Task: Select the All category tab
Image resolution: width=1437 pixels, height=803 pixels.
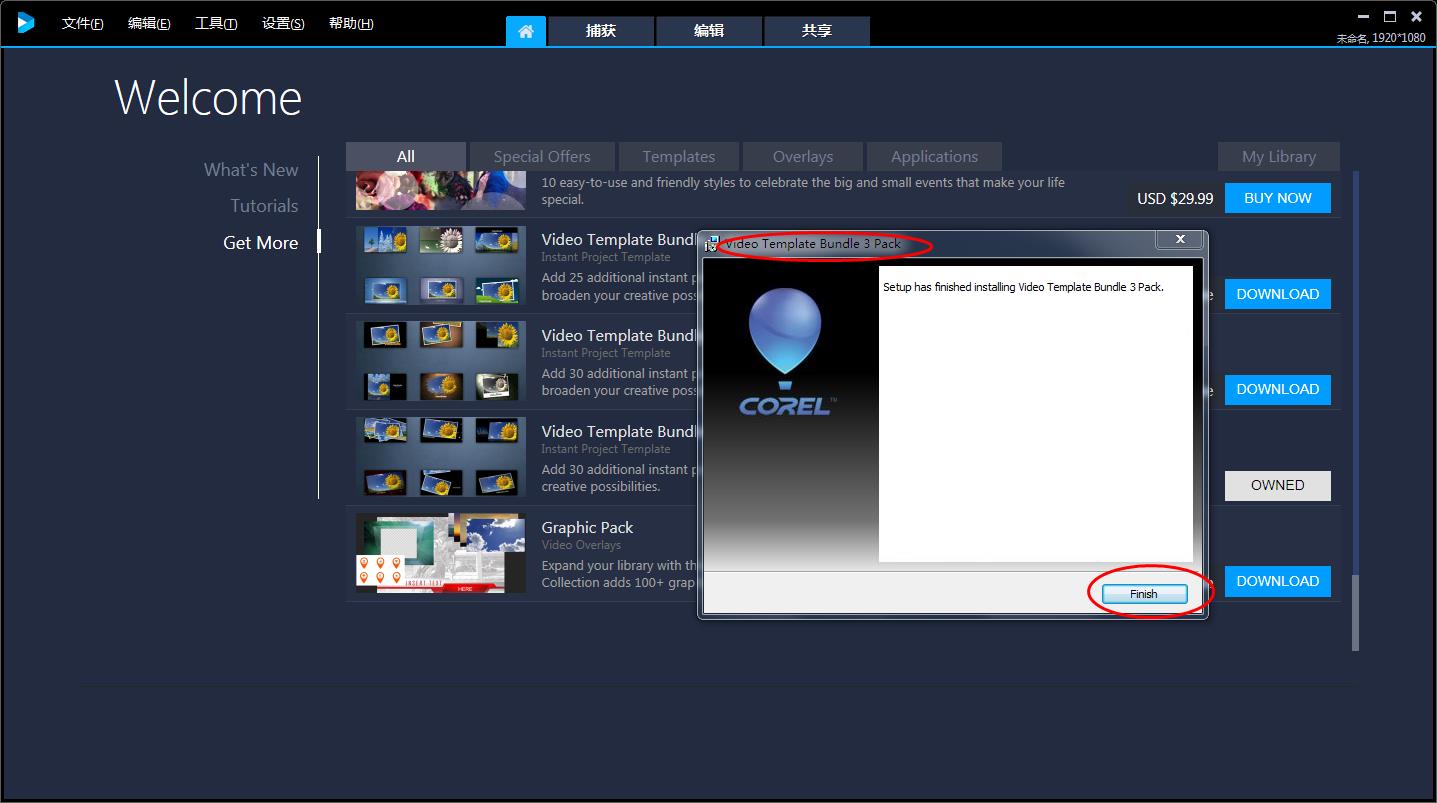Action: point(406,156)
